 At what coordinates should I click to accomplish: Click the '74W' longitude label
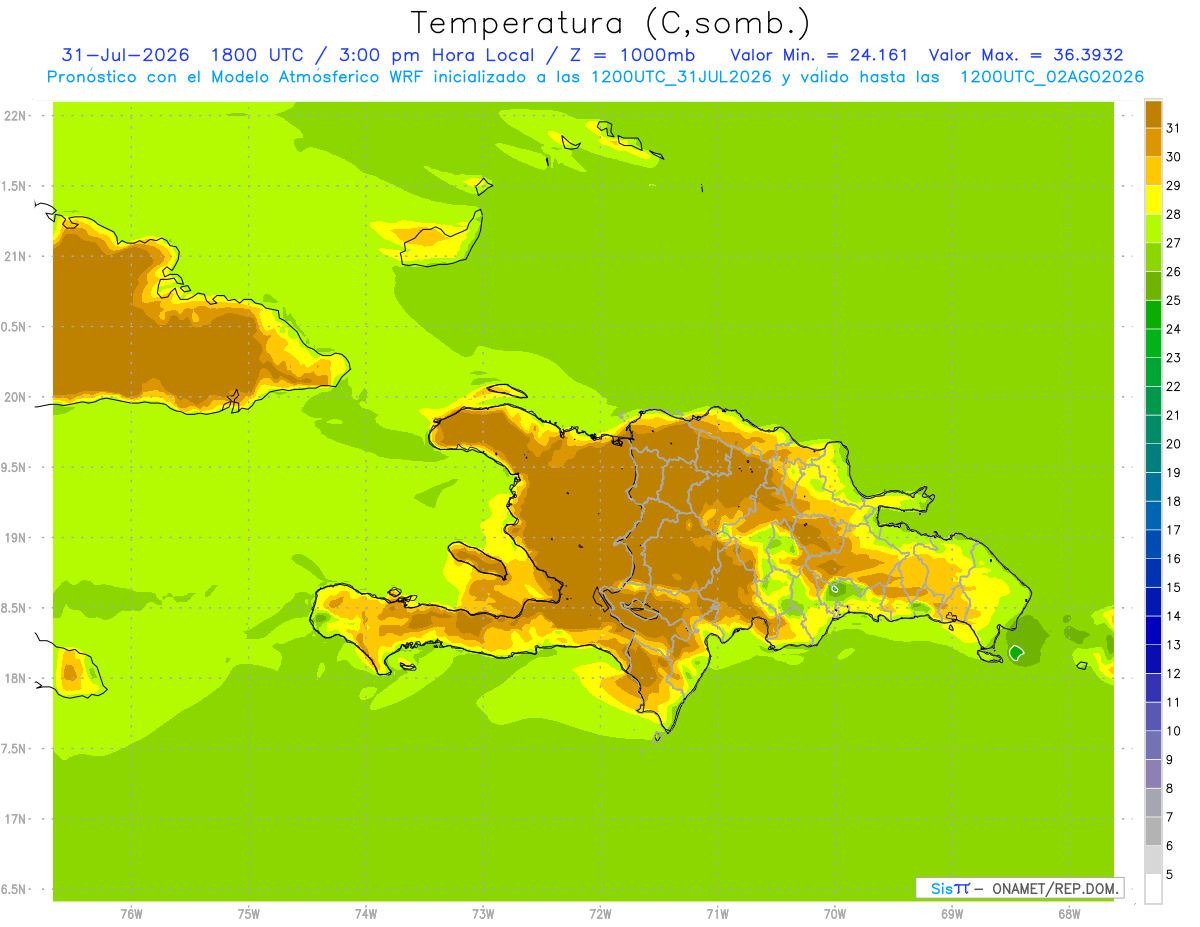[366, 914]
